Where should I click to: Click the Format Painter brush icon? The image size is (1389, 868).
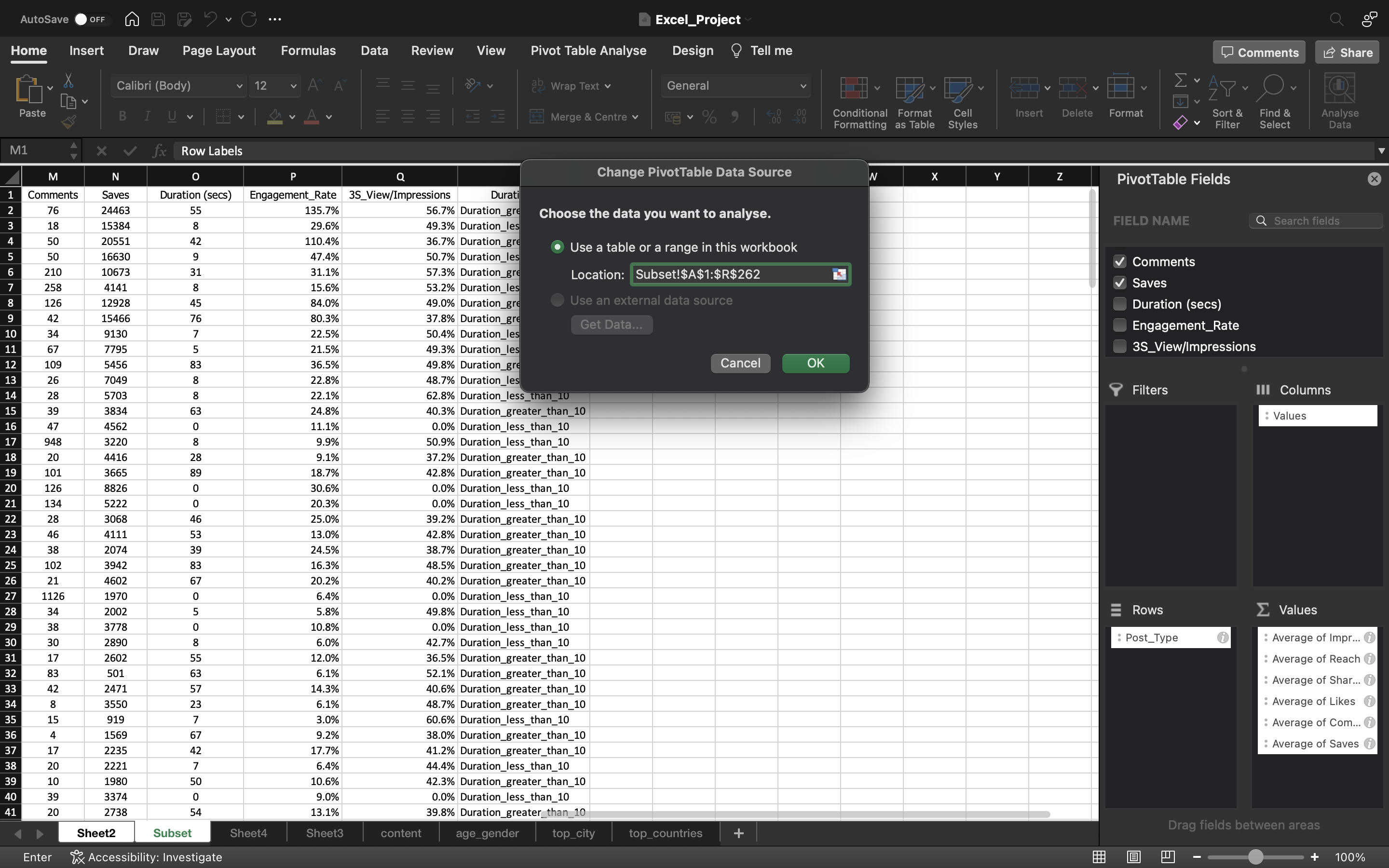point(68,122)
